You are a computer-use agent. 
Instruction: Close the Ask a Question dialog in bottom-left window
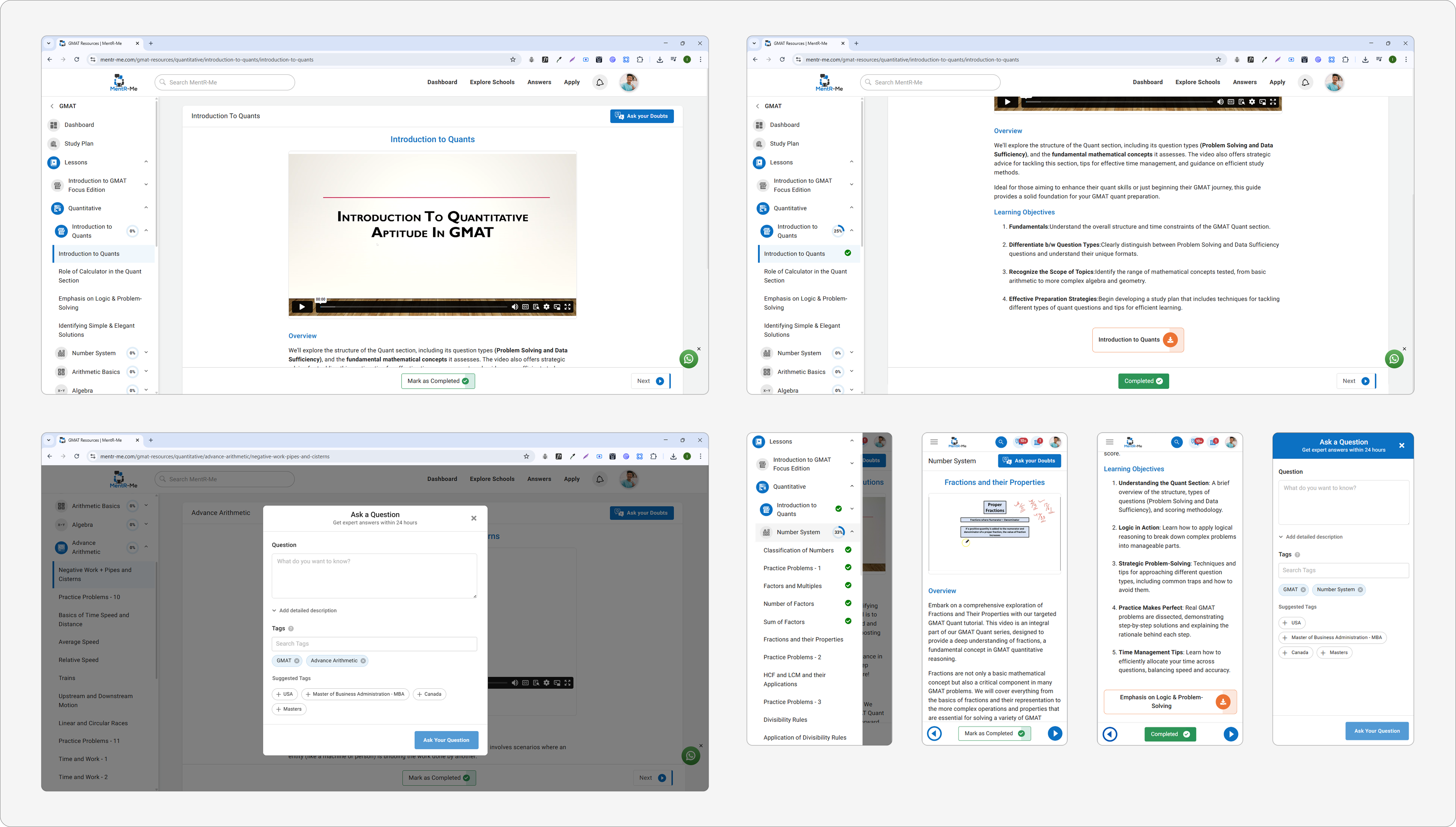click(x=474, y=518)
